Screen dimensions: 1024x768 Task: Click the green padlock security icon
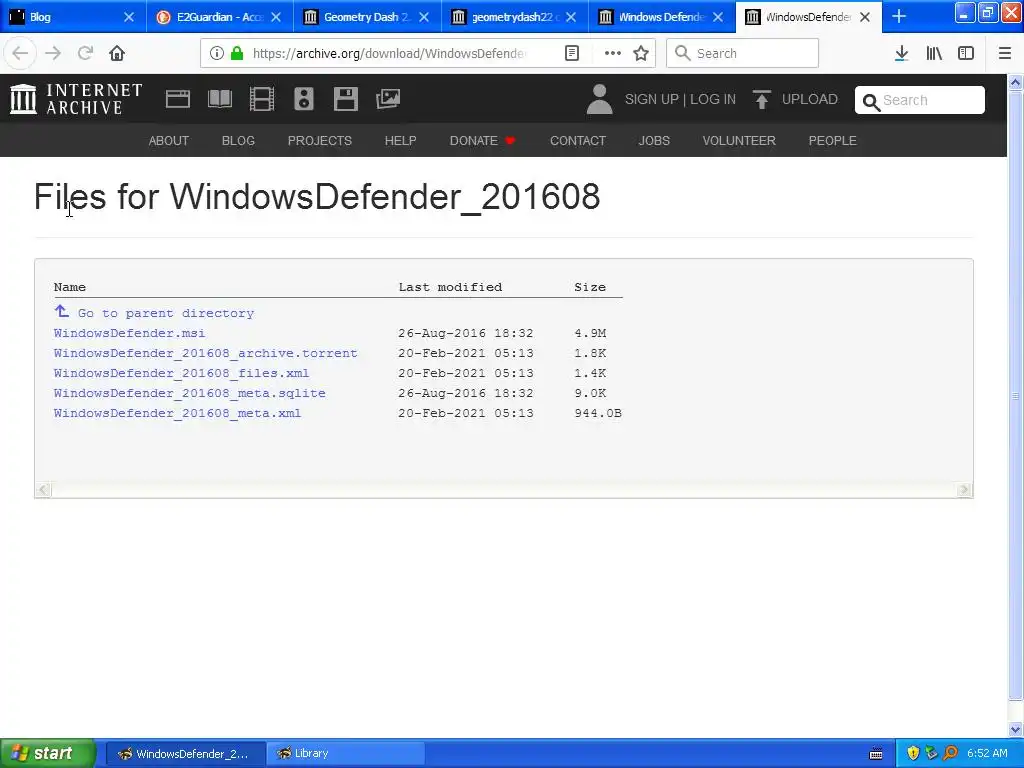237,54
